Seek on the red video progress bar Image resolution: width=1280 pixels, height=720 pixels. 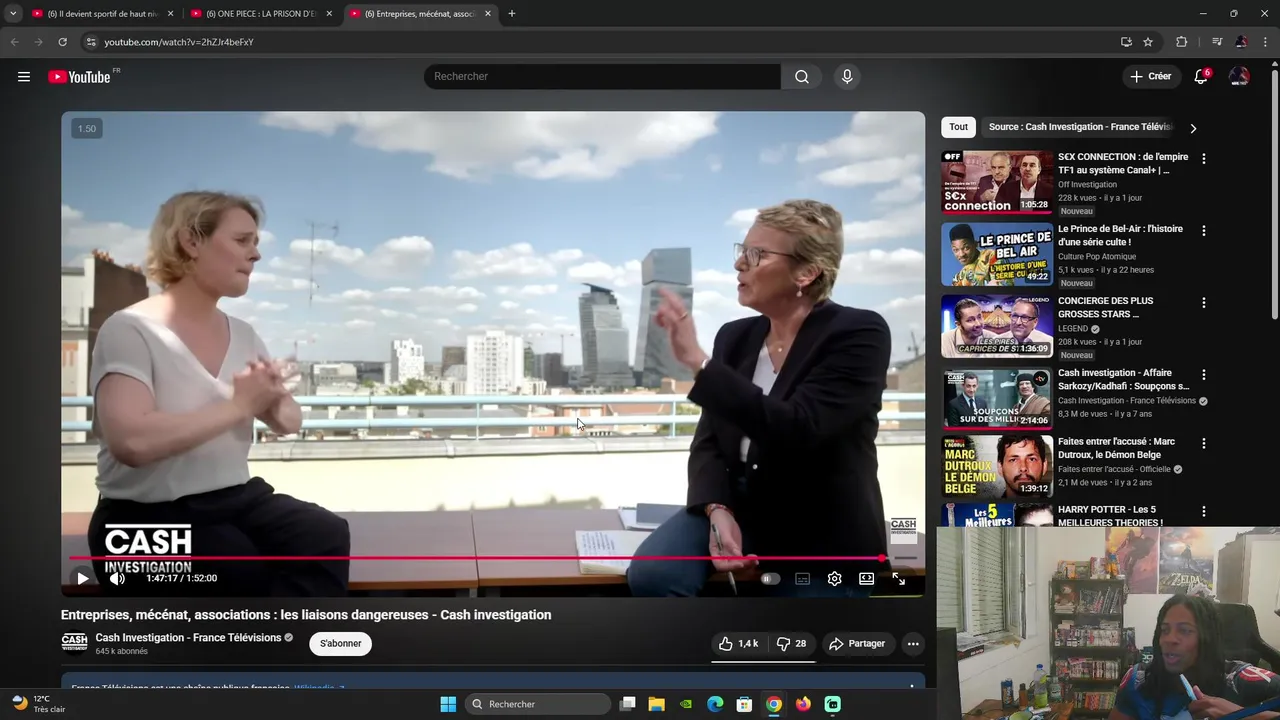point(493,558)
